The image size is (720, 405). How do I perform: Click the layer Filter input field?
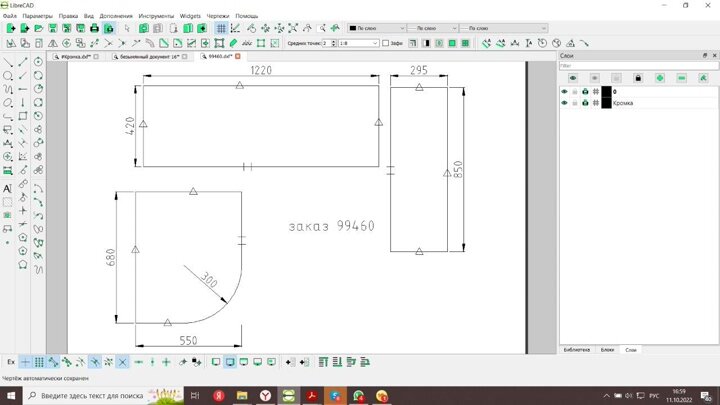click(638, 66)
